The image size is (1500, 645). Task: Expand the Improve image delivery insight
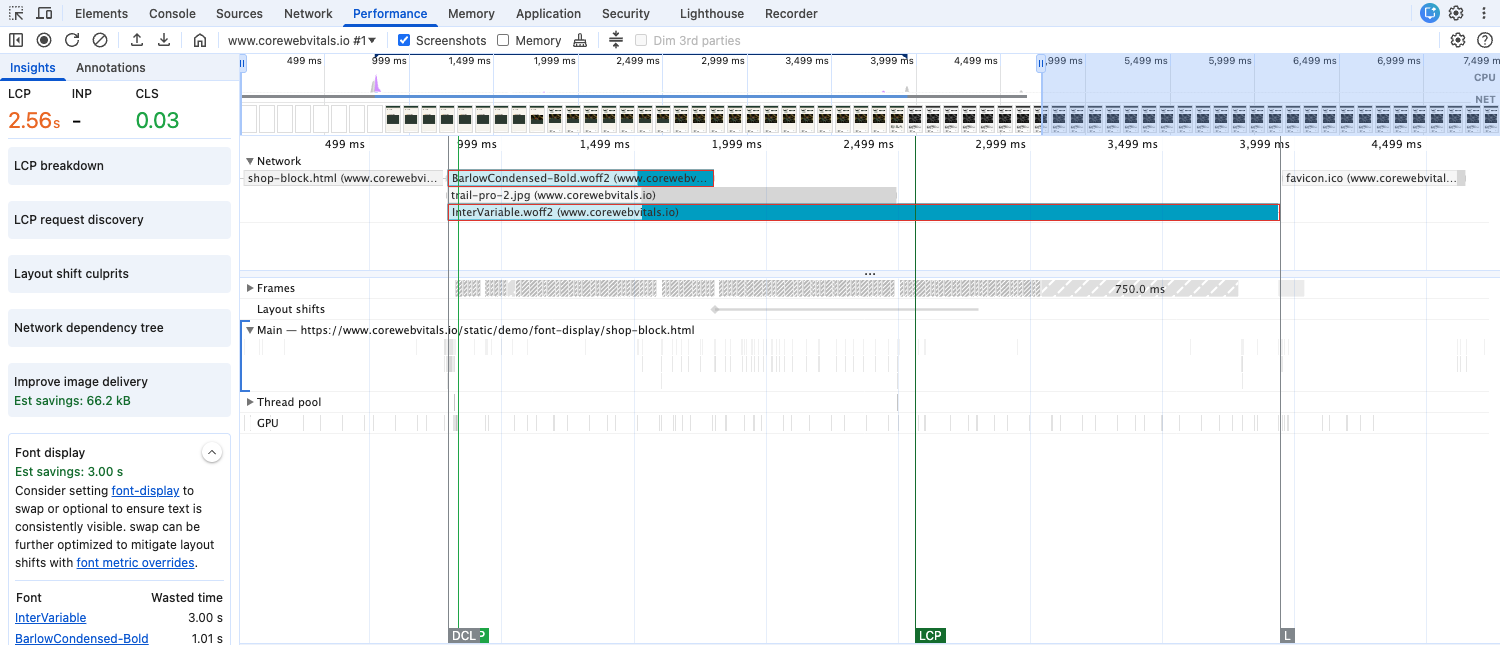click(119, 390)
